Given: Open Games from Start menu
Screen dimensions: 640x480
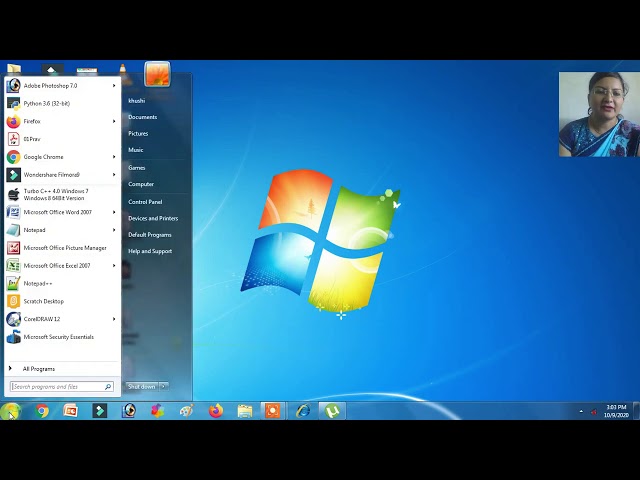Looking at the screenshot, I should [x=136, y=168].
